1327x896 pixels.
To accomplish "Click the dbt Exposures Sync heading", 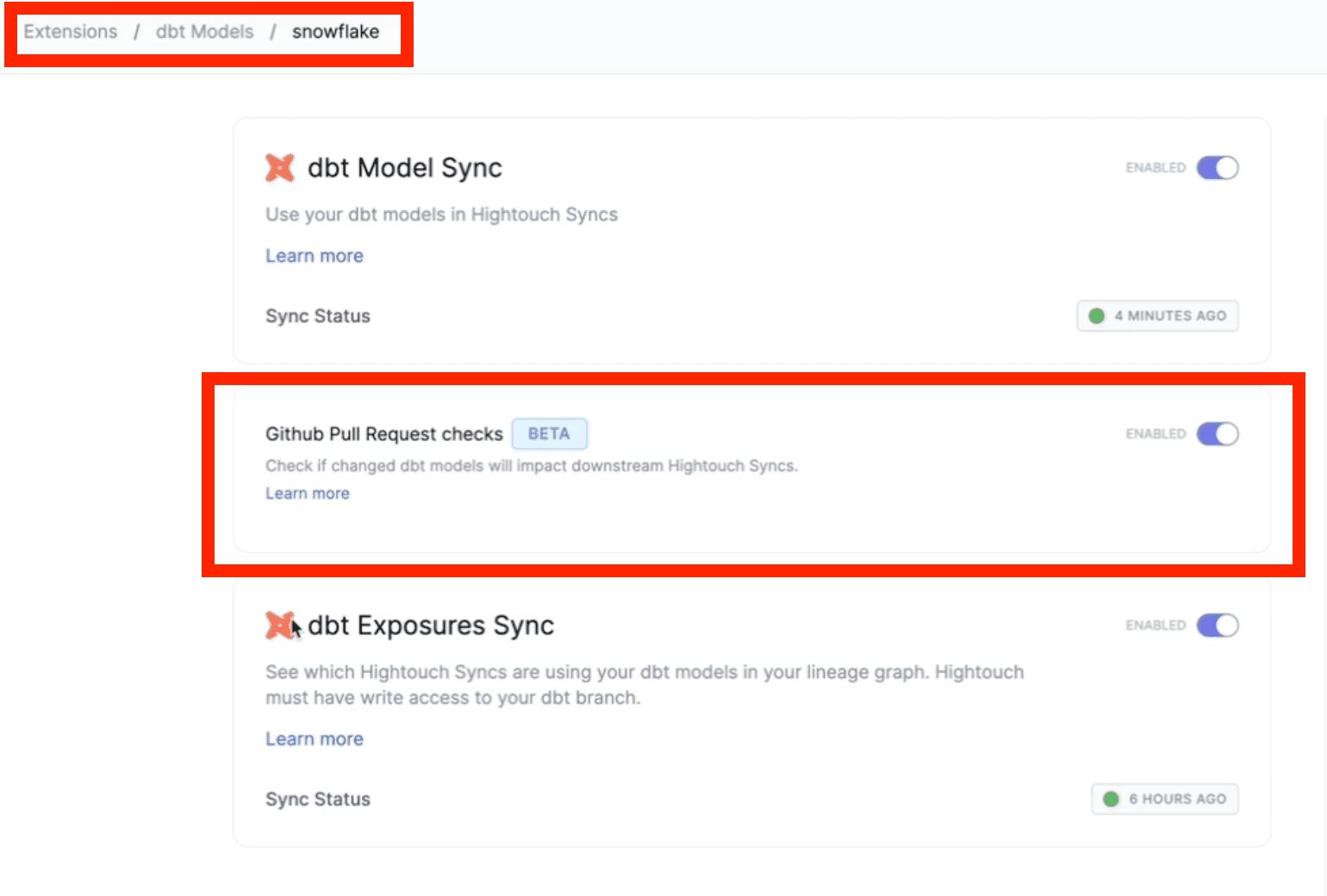I will pyautogui.click(x=431, y=625).
